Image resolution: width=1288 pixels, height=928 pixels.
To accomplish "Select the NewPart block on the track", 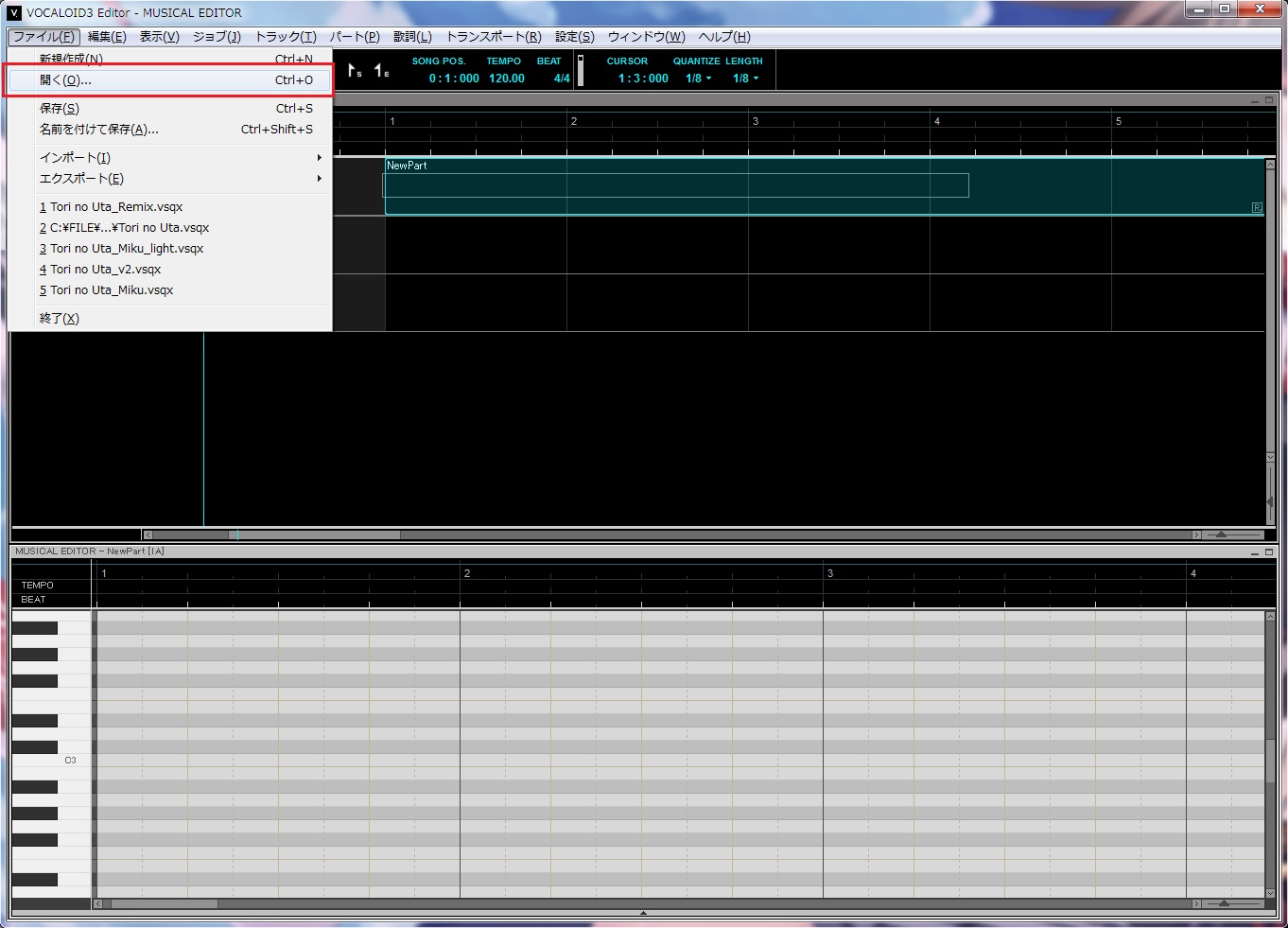I will tap(825, 186).
